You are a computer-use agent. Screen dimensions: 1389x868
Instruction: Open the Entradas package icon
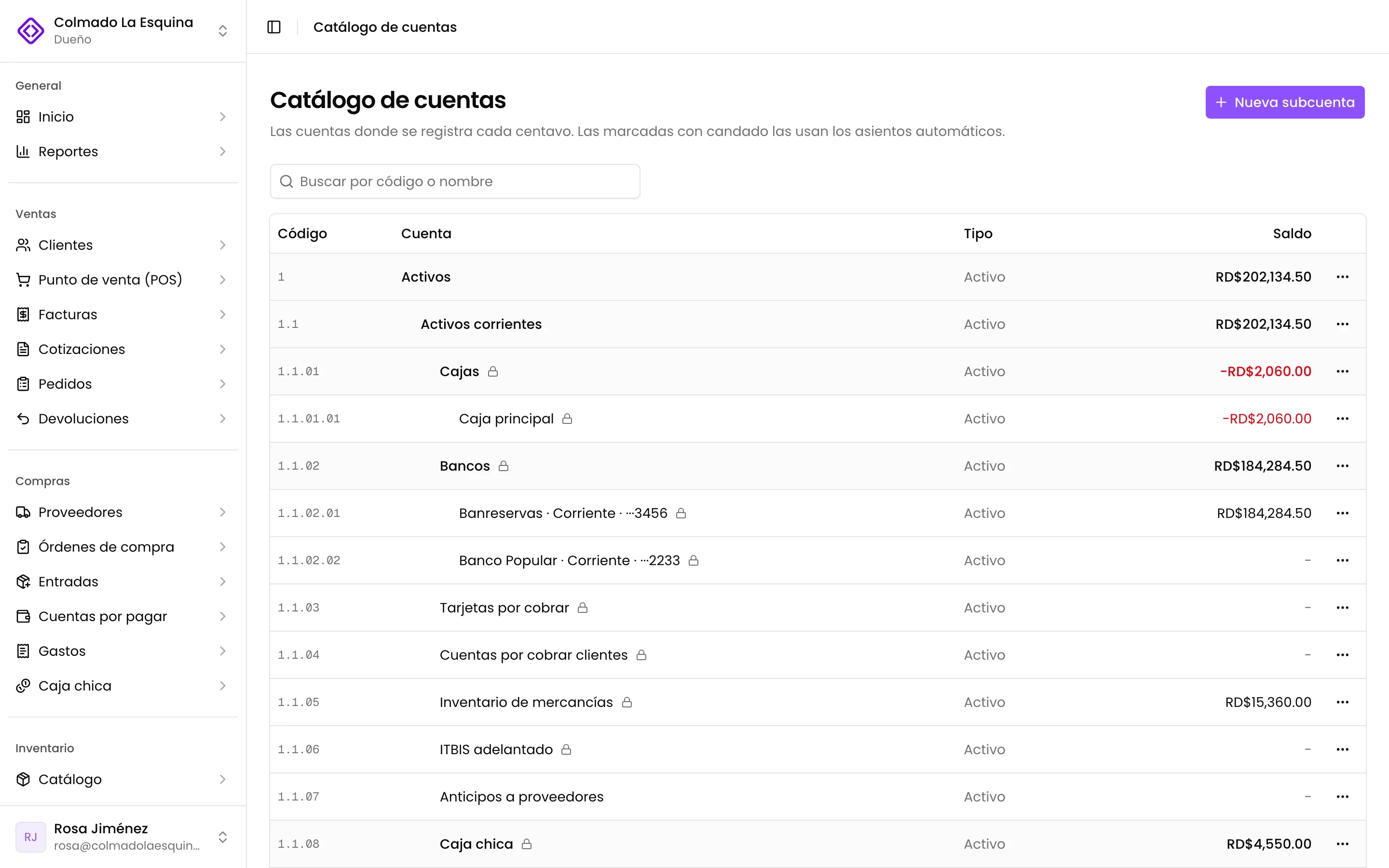23,582
